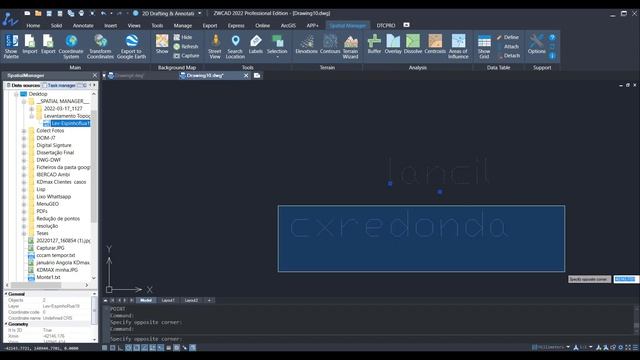640x360 pixels.
Task: Select Capturar.JPG in data sources
Action: (50, 248)
